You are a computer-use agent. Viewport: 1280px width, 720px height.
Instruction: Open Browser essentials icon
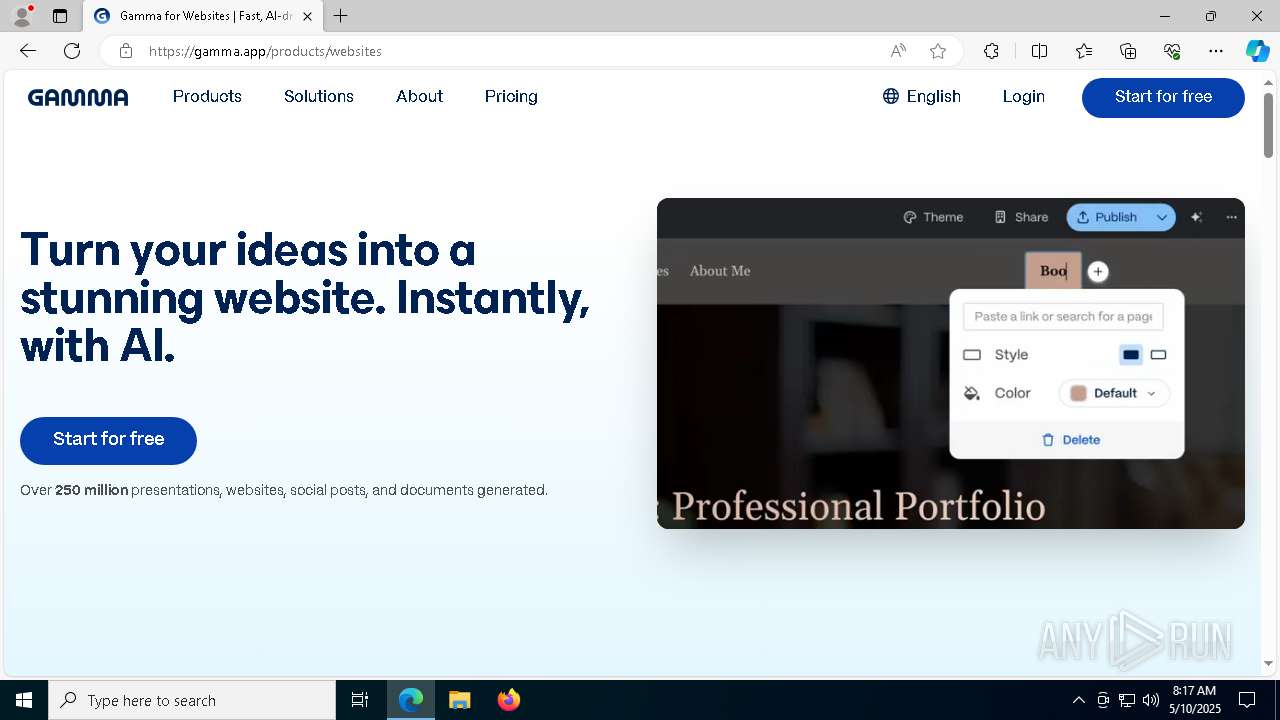tap(1172, 51)
